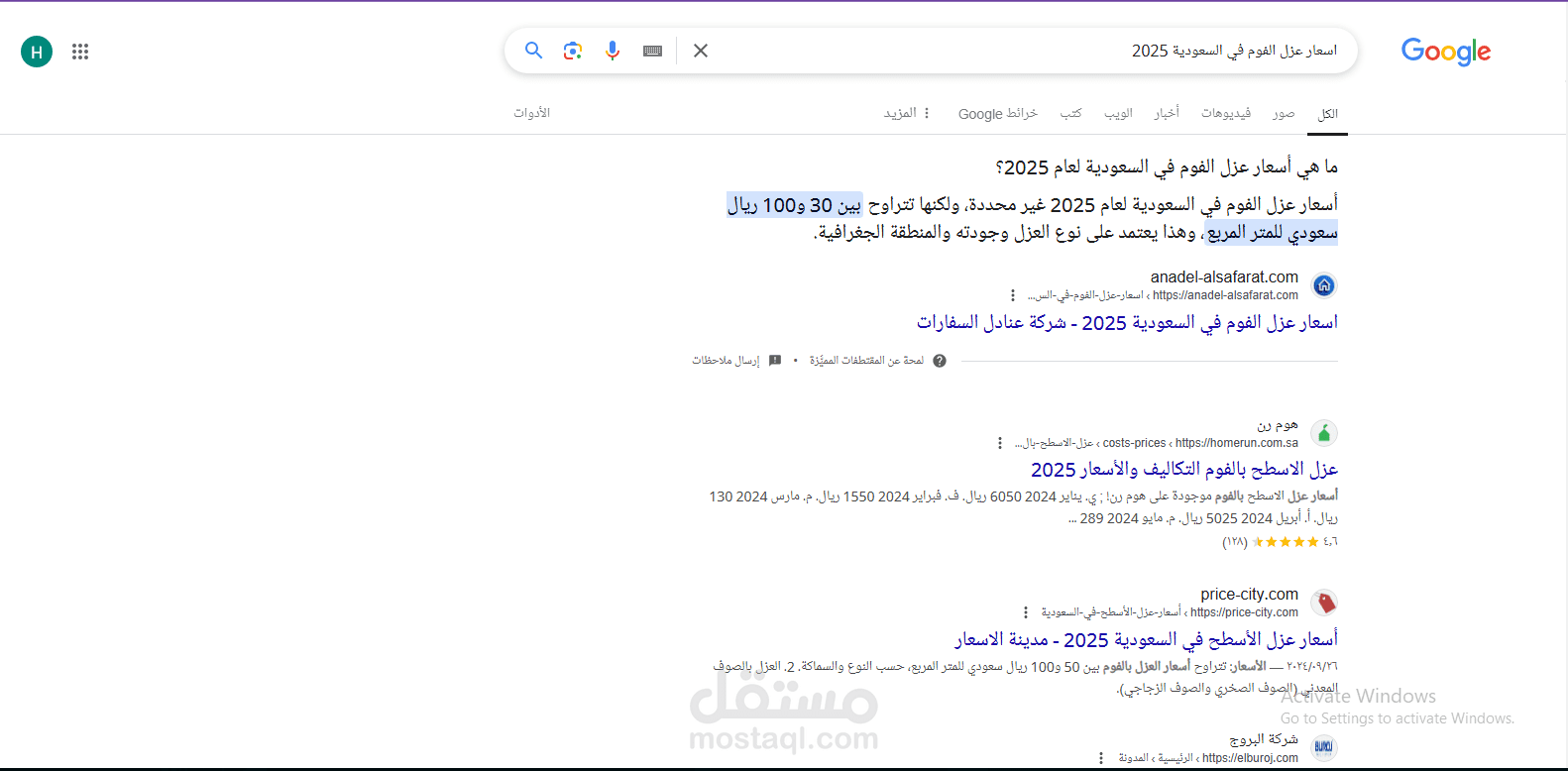This screenshot has width=1568, height=771.
Task: Click the search query text field
Action: coord(1031,51)
